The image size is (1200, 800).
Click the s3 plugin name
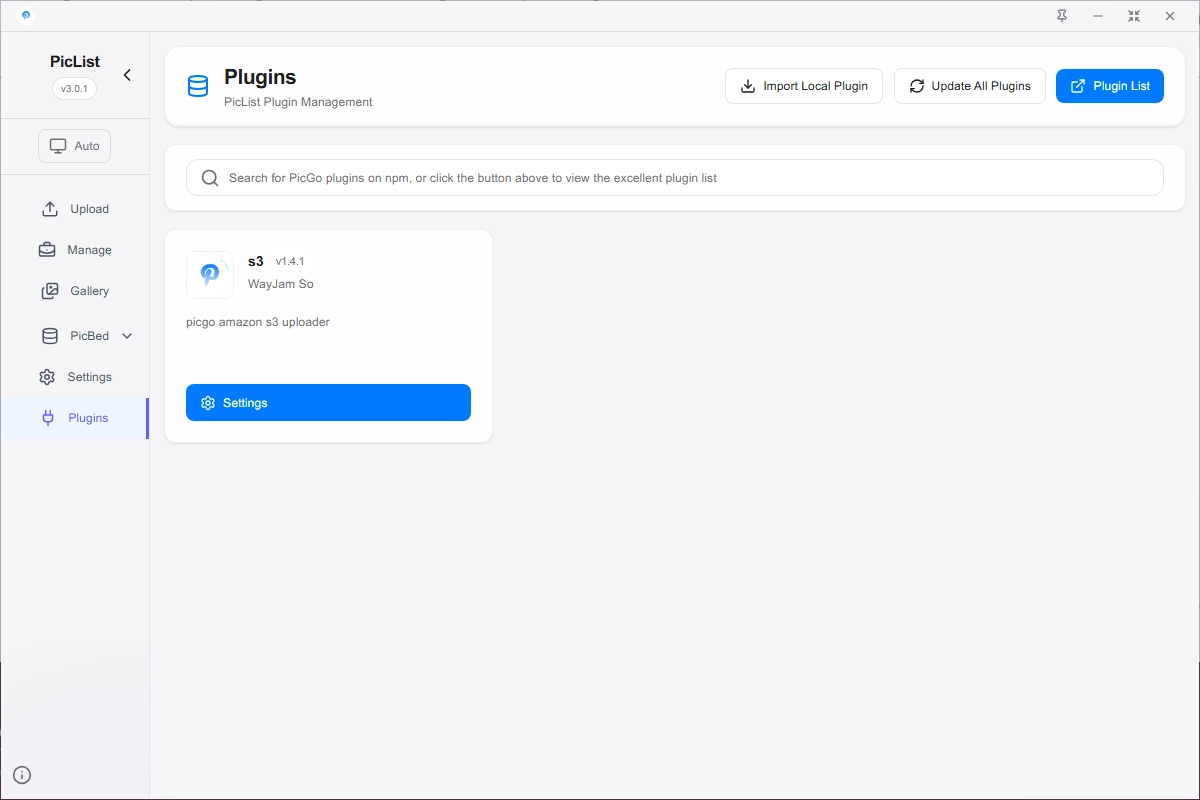click(256, 261)
